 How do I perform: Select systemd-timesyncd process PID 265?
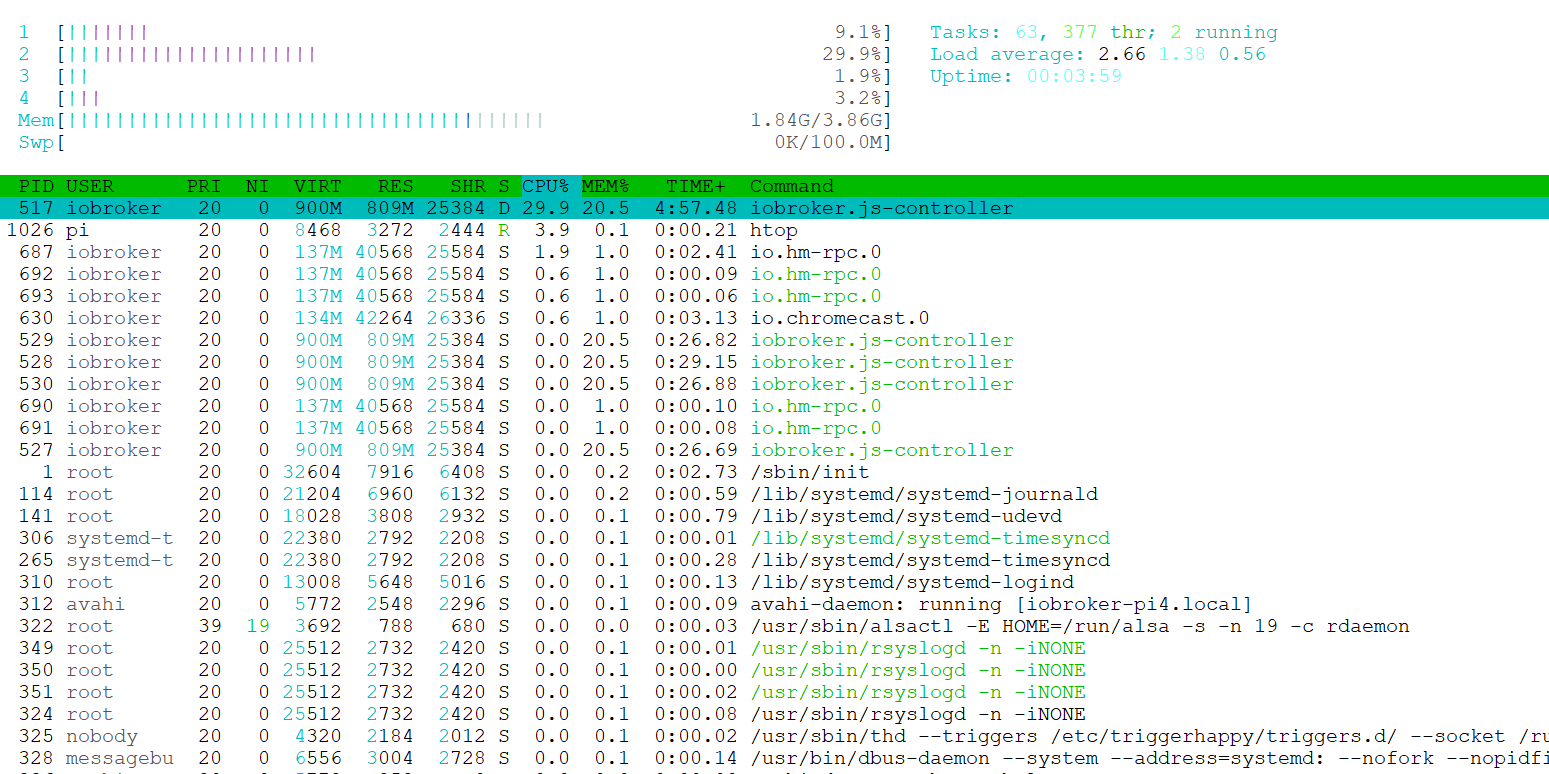point(774,560)
